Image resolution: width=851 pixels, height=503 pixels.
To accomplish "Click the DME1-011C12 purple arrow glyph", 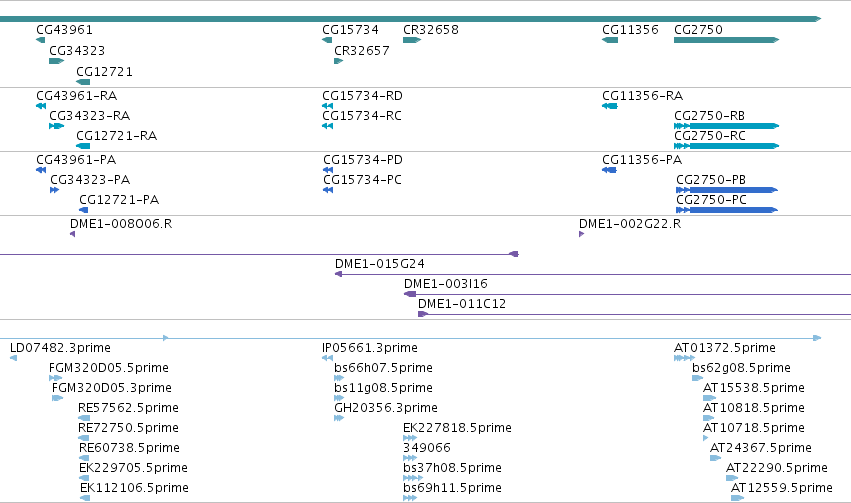I will [x=423, y=314].
